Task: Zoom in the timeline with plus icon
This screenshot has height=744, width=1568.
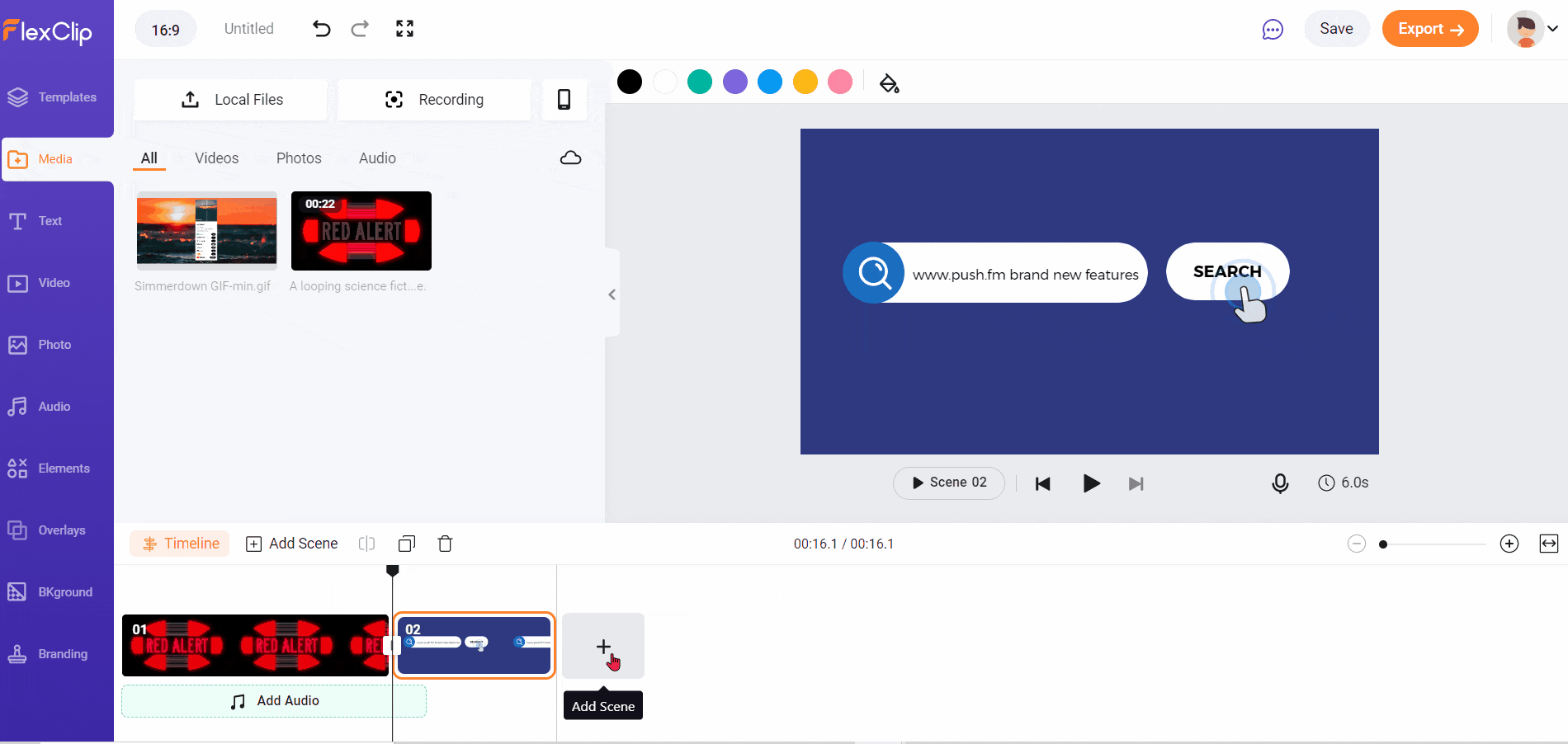Action: click(1509, 544)
